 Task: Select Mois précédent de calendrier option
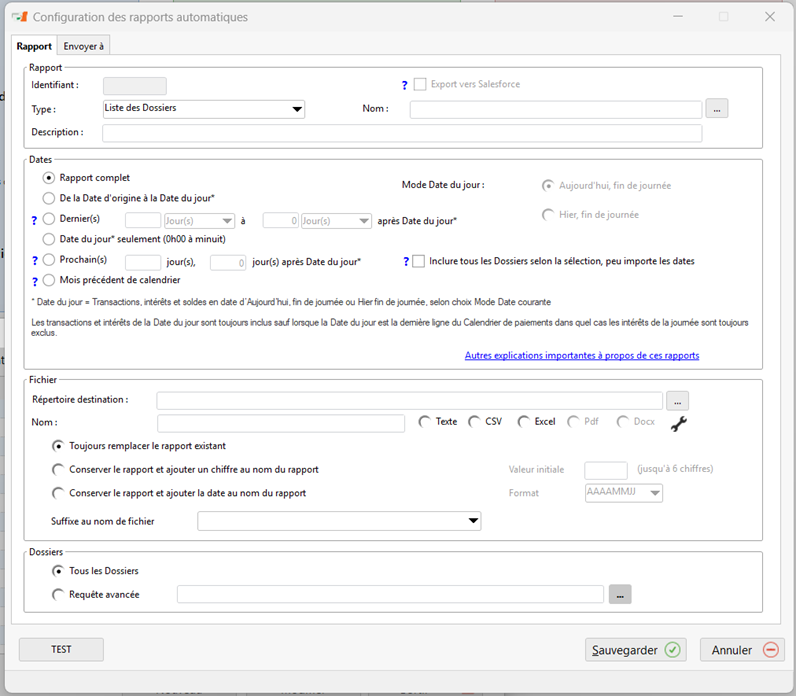pyautogui.click(x=49, y=280)
